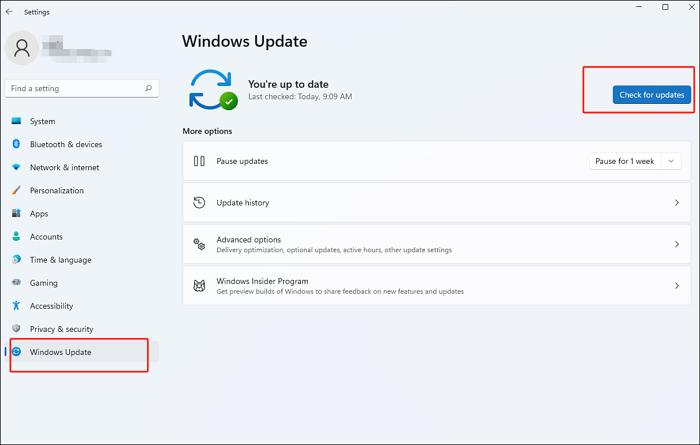Open the Windows Insider Program row
The width and height of the screenshot is (700, 445).
[437, 286]
